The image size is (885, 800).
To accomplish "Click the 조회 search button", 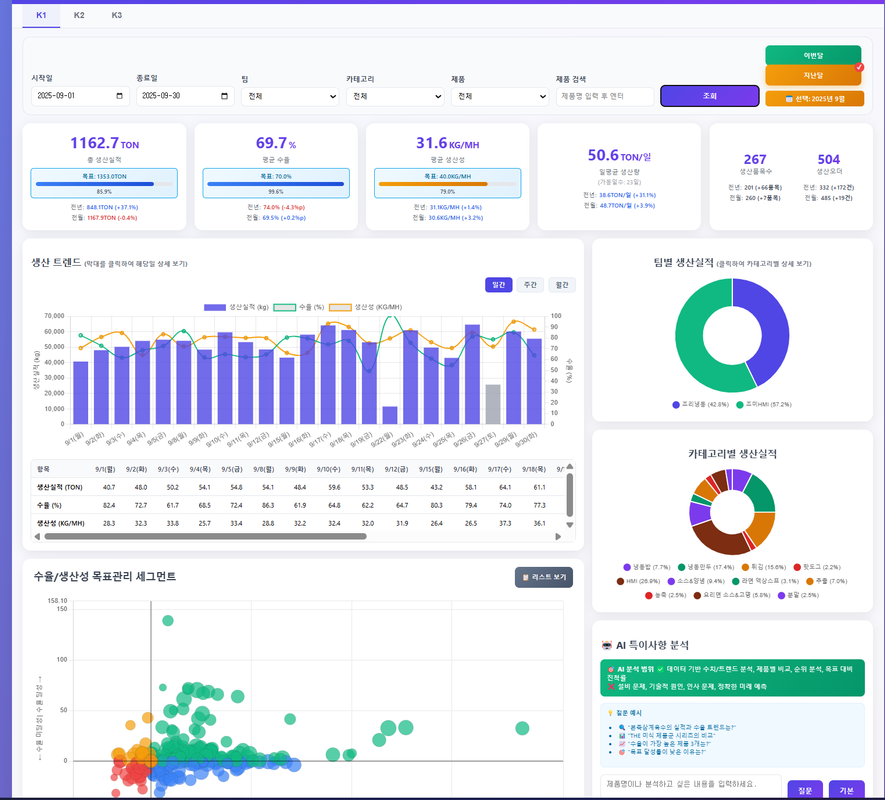I will [709, 96].
